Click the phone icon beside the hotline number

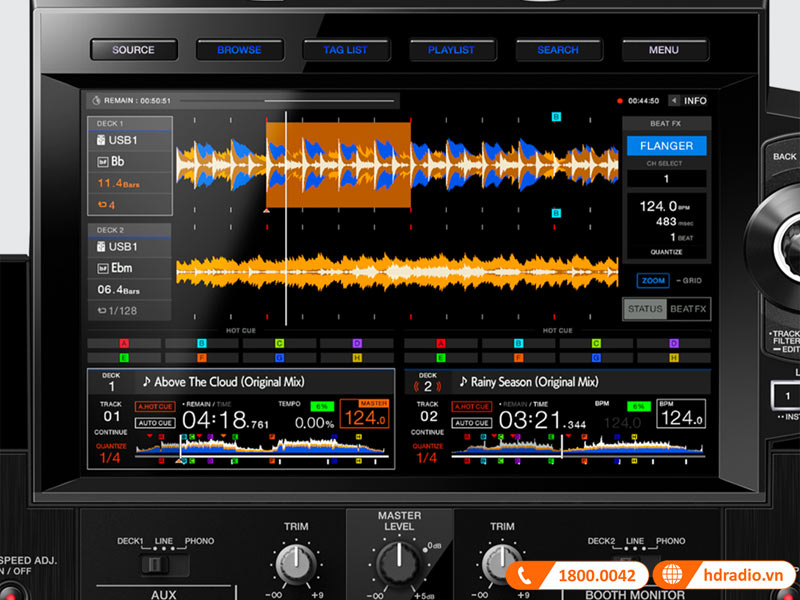[525, 575]
